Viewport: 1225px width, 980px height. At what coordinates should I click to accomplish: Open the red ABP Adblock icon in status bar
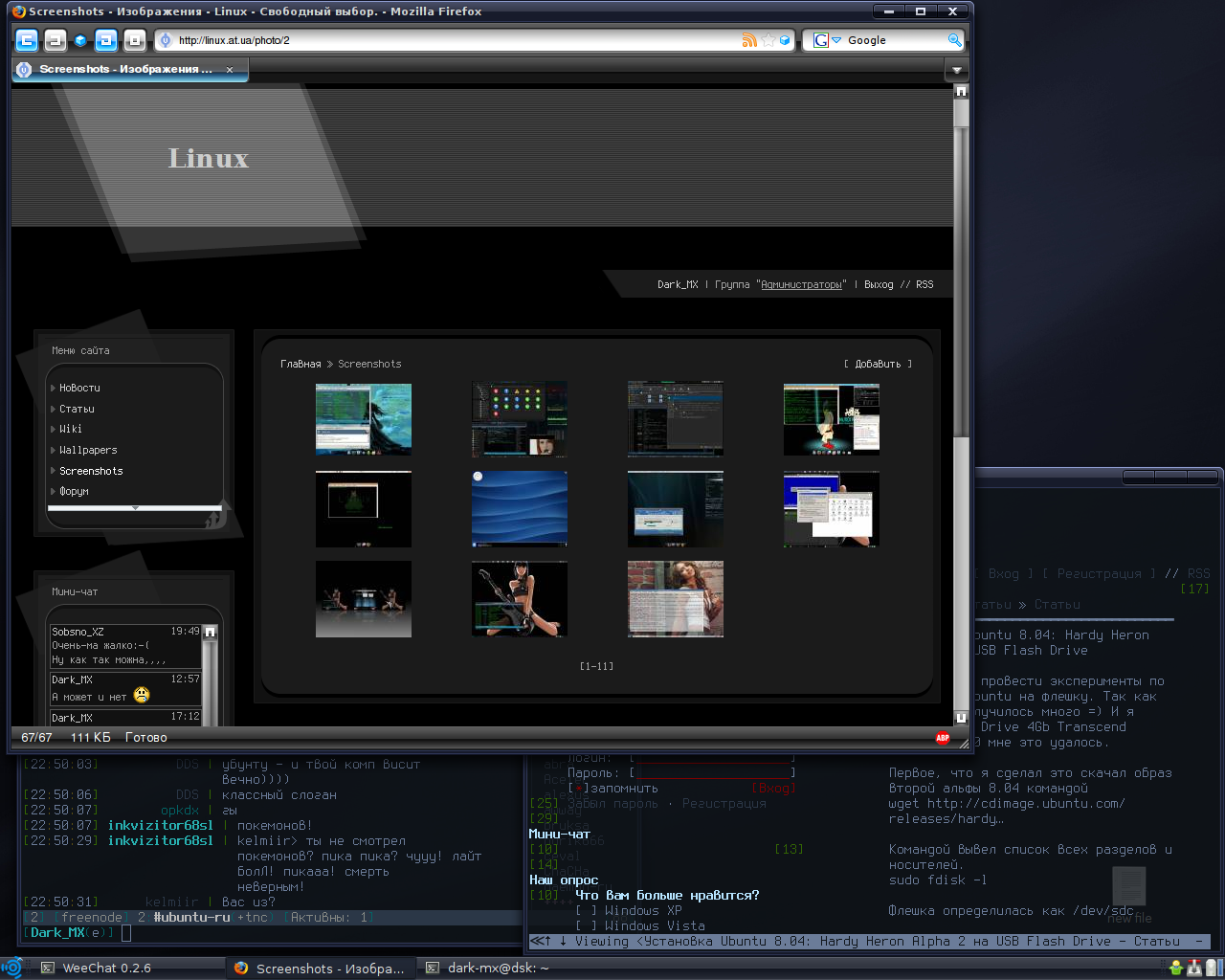point(943,737)
